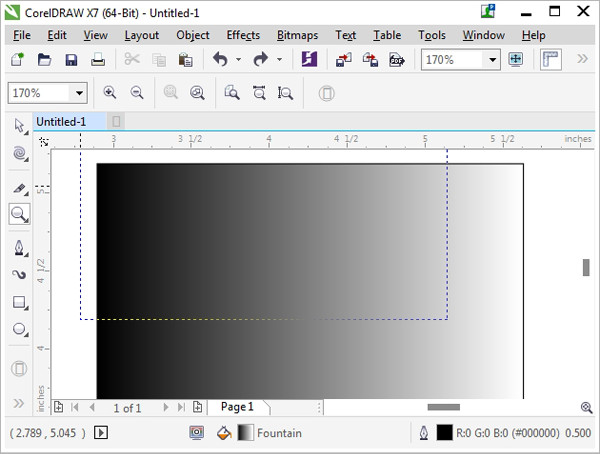Open the Layout menu

pos(142,35)
